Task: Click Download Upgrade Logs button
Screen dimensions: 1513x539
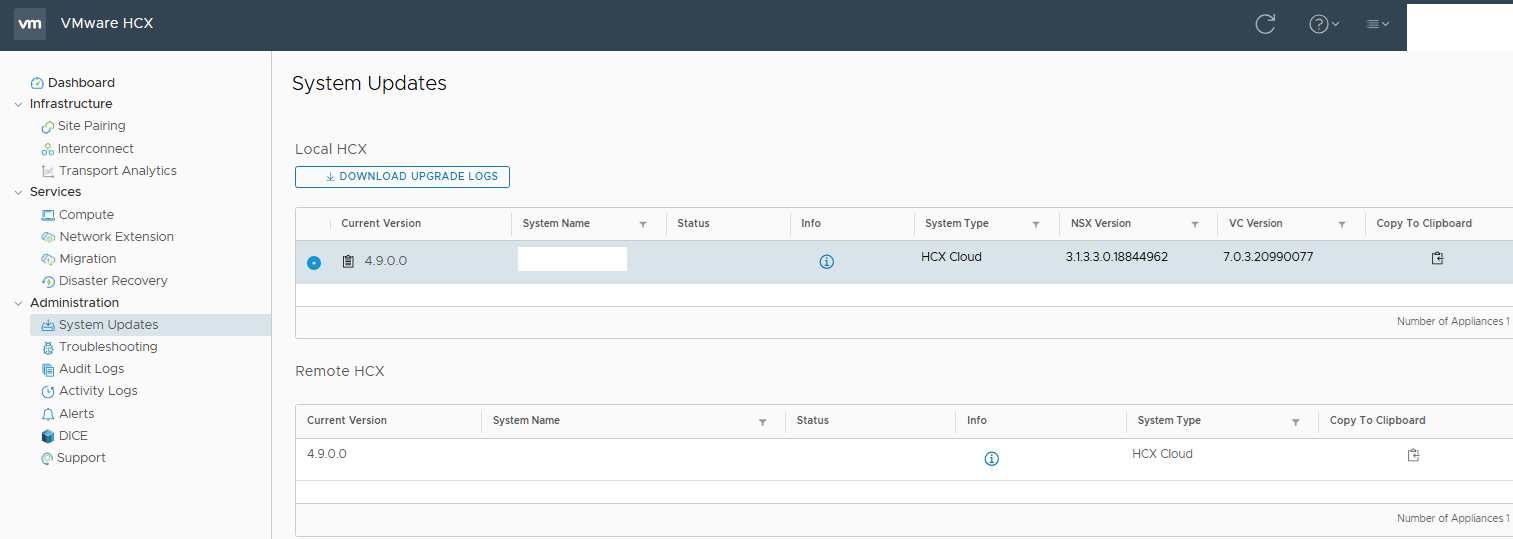Action: pos(402,177)
